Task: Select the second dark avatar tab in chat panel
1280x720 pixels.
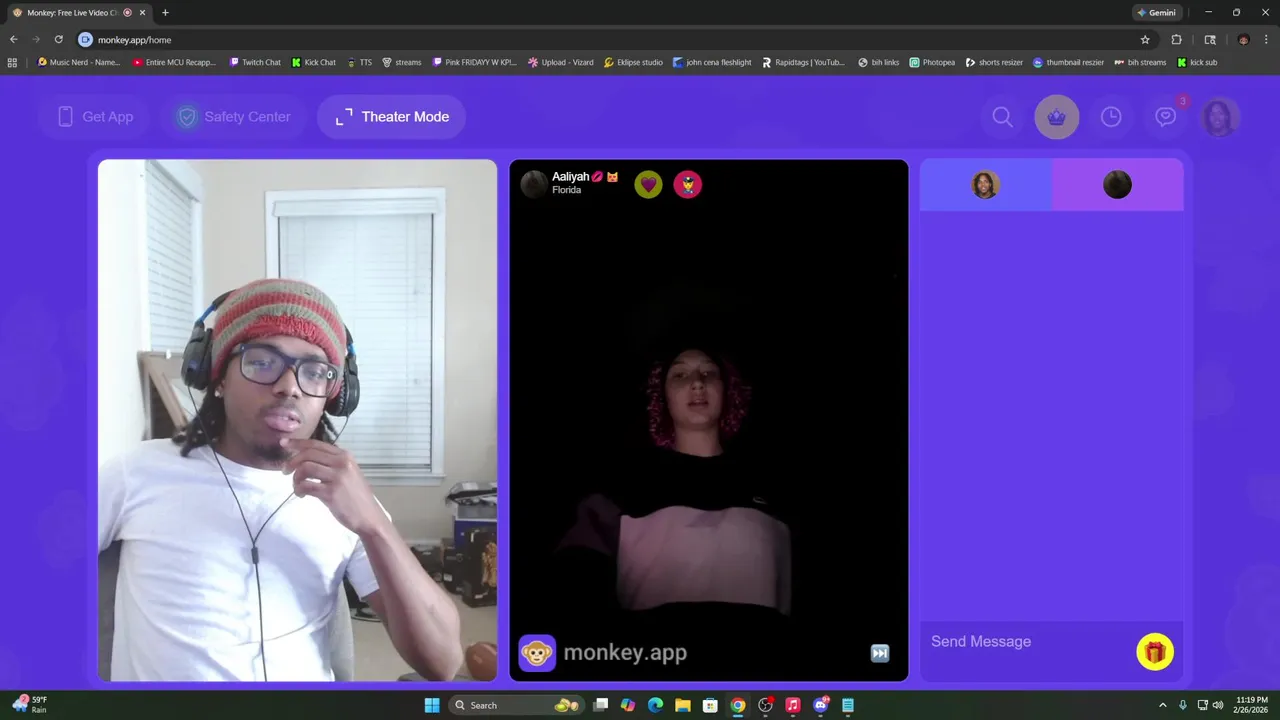Action: tap(1117, 185)
